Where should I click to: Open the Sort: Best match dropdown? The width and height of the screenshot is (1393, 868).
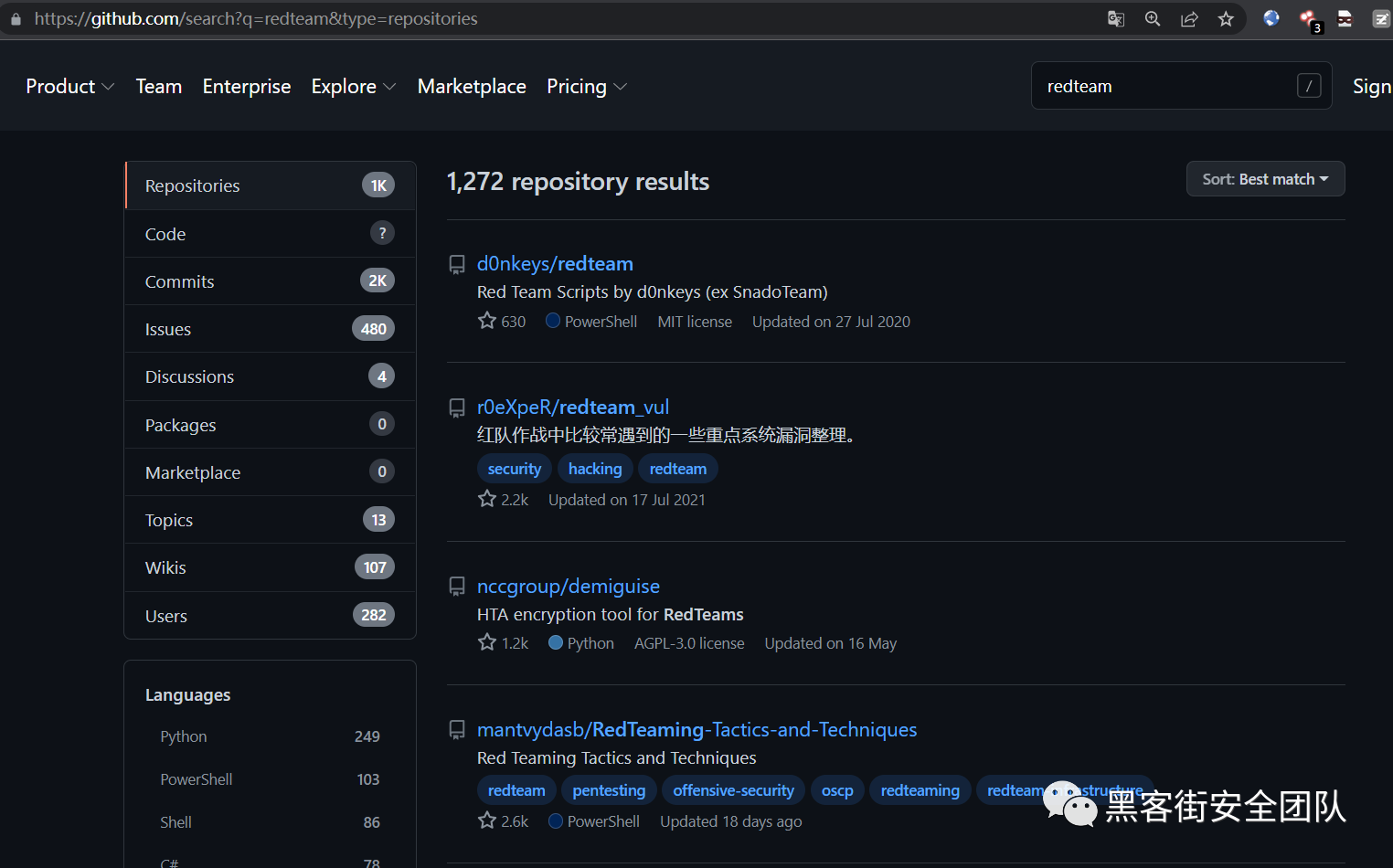[x=1265, y=179]
